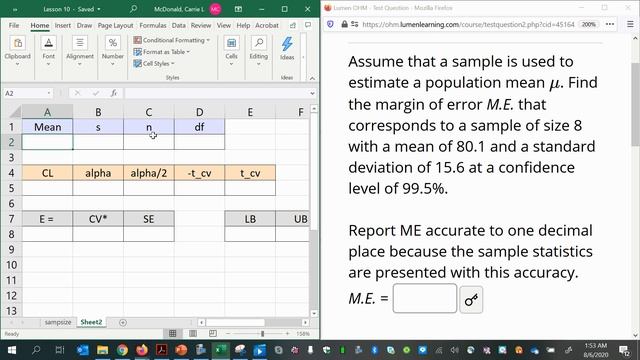Click the Excel horizontal scrollbar thumb
640x360 pixels.
[x=236, y=322]
